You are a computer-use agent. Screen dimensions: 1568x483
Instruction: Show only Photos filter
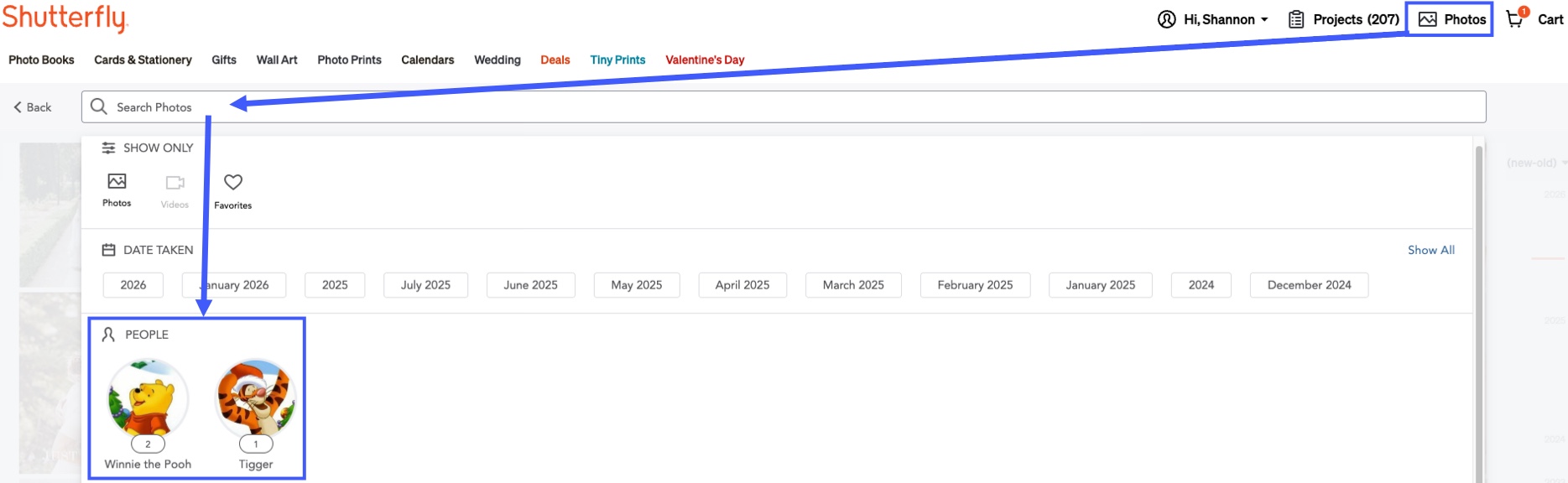pyautogui.click(x=117, y=190)
